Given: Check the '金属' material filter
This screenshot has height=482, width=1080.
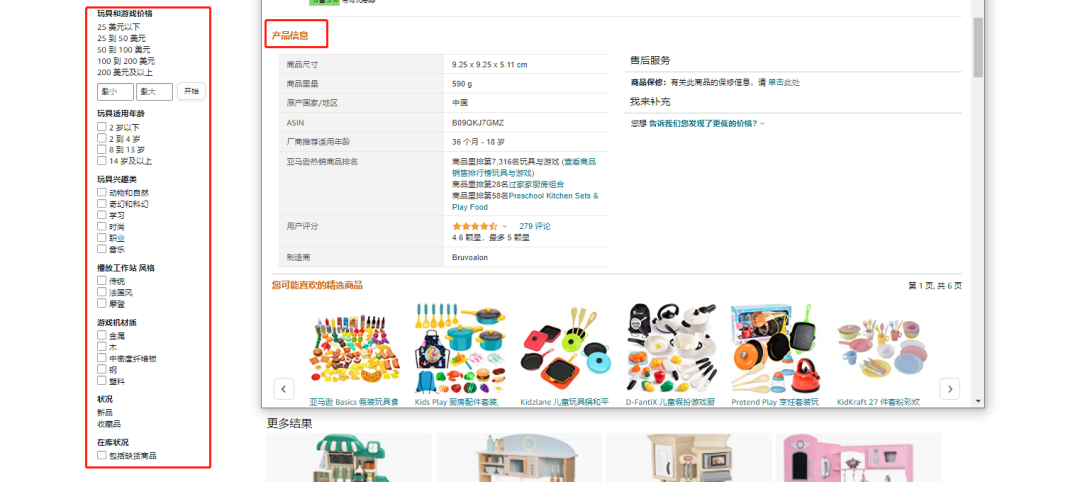Looking at the screenshot, I should (x=102, y=335).
